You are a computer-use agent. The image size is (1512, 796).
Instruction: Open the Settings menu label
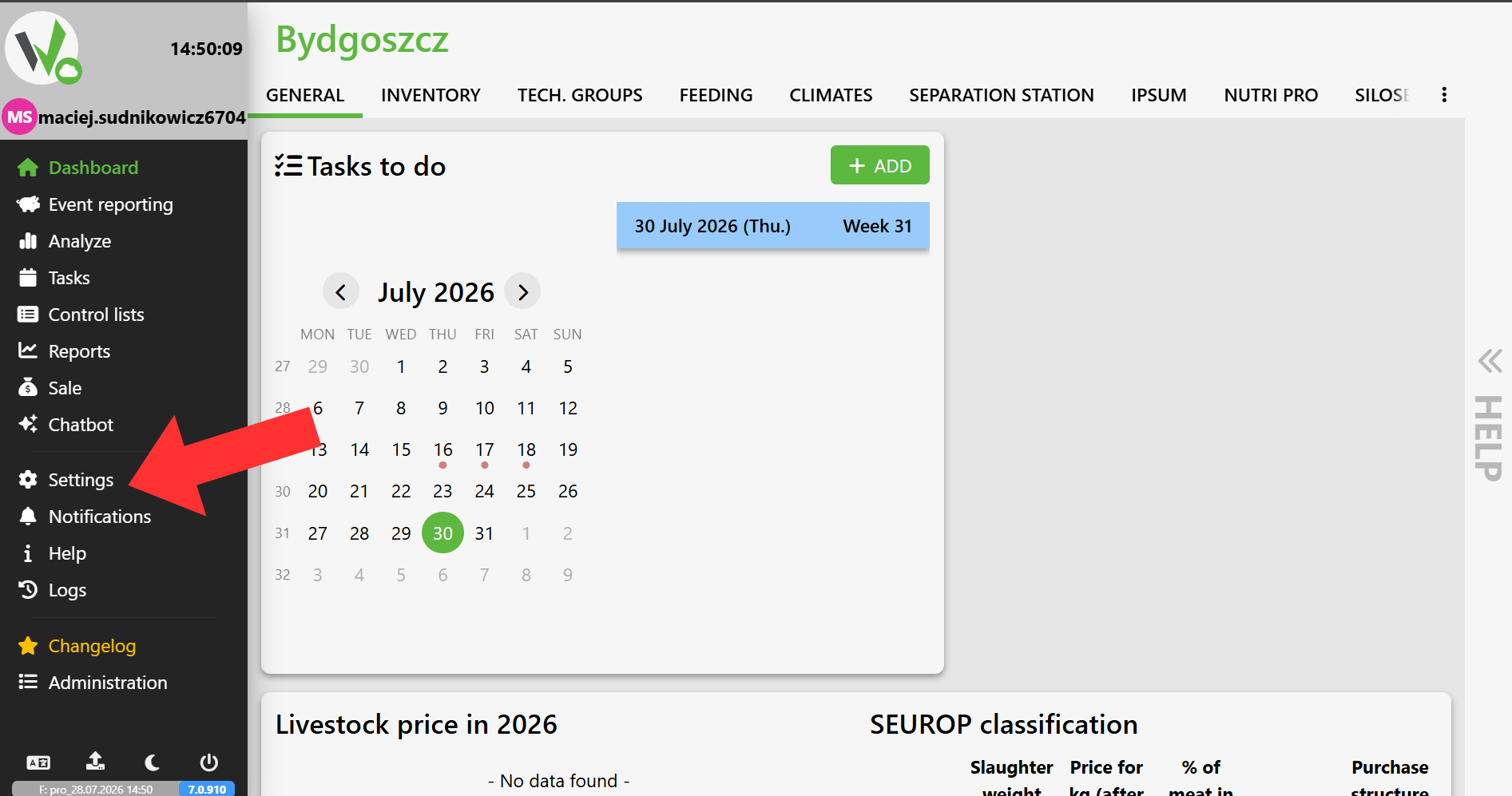[81, 479]
